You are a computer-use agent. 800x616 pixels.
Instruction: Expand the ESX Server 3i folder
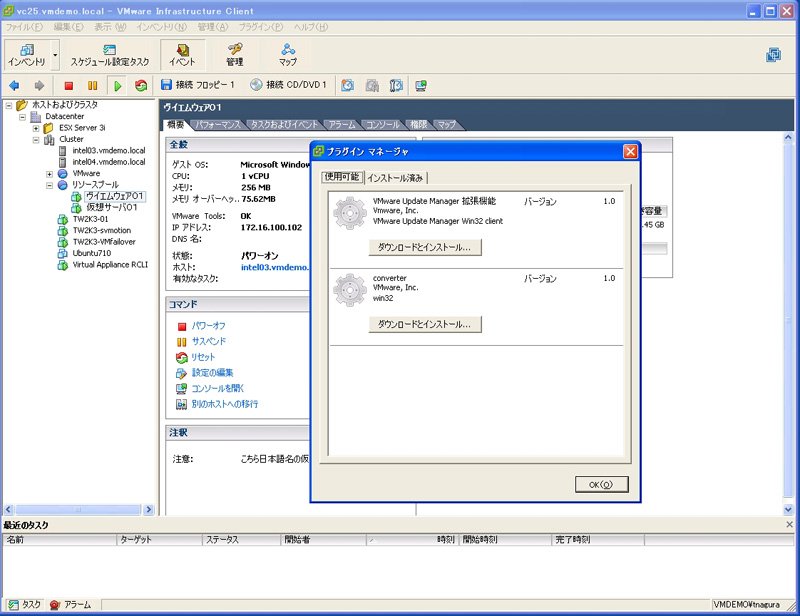click(36, 128)
